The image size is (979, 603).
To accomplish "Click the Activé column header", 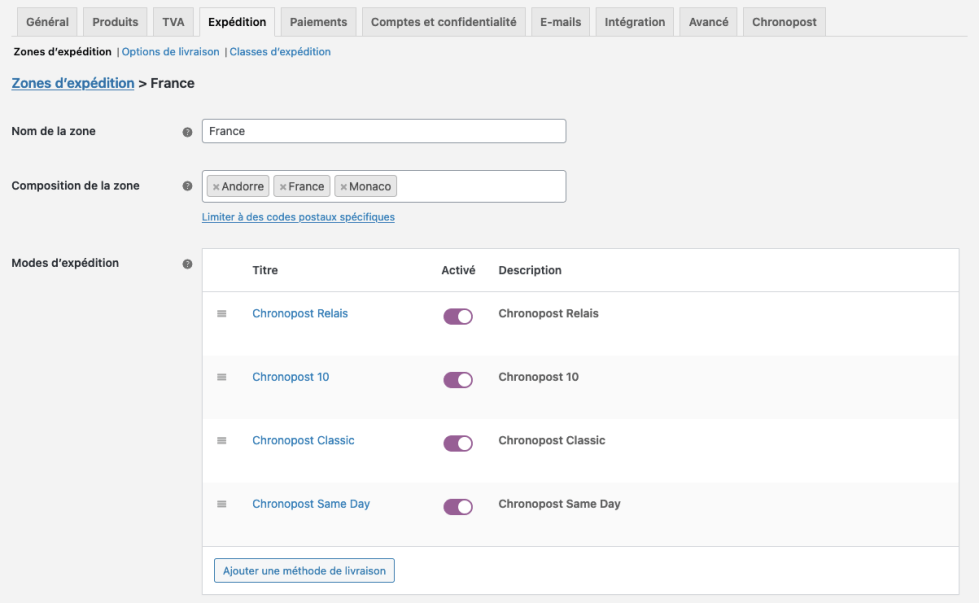I will 458,270.
